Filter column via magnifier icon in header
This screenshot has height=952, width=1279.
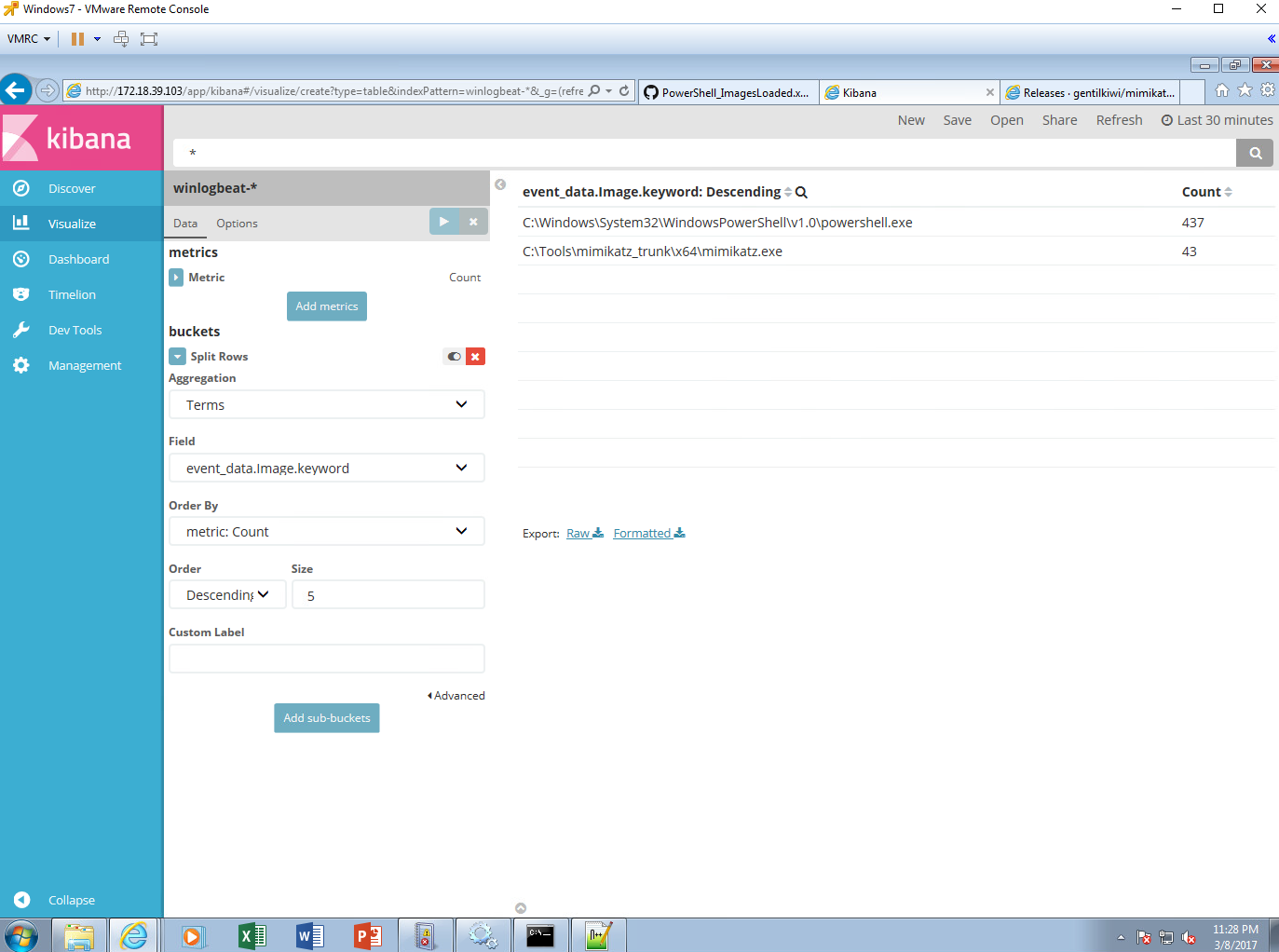pyautogui.click(x=801, y=192)
